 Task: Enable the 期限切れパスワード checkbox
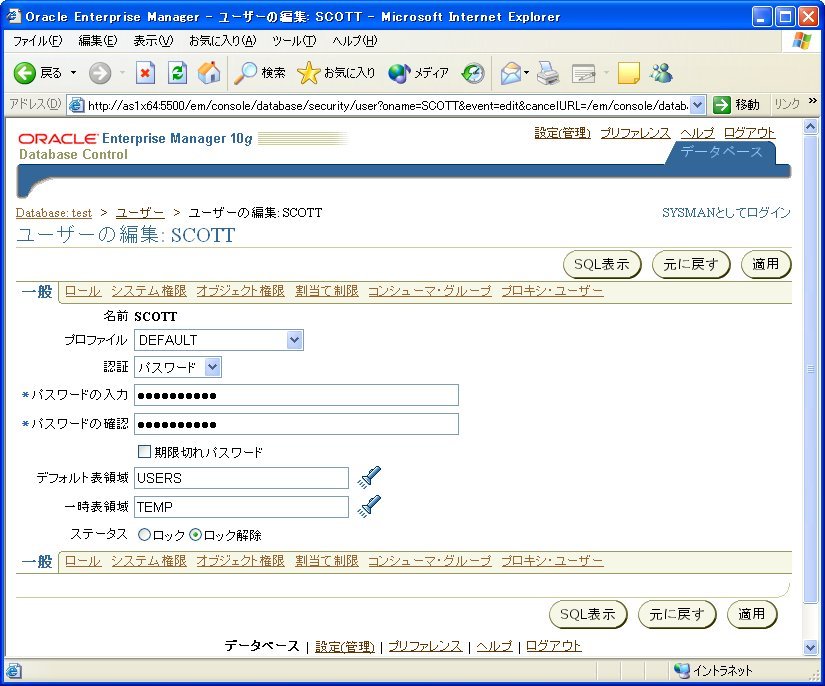[x=144, y=451]
